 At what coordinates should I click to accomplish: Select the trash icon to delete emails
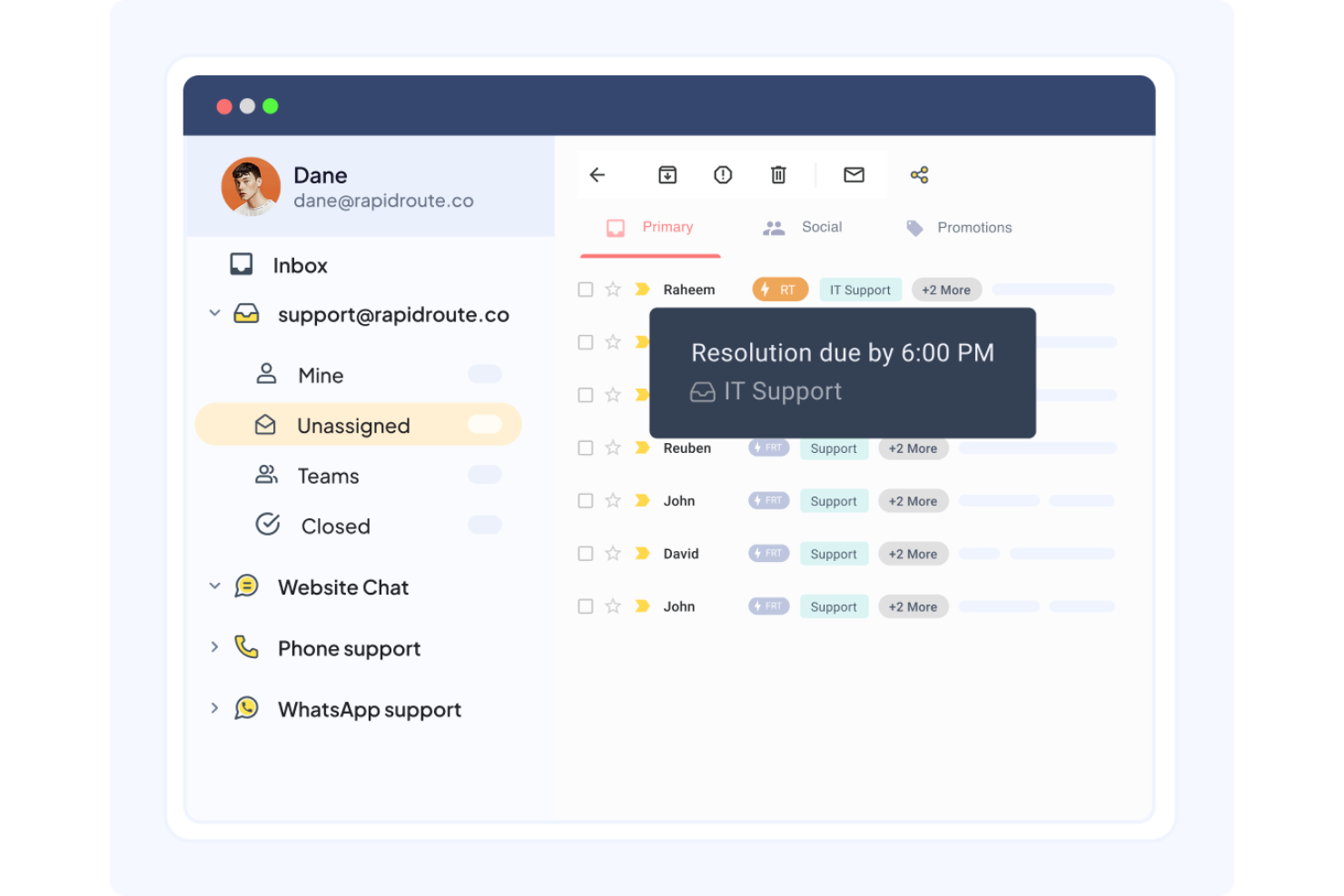[777, 174]
